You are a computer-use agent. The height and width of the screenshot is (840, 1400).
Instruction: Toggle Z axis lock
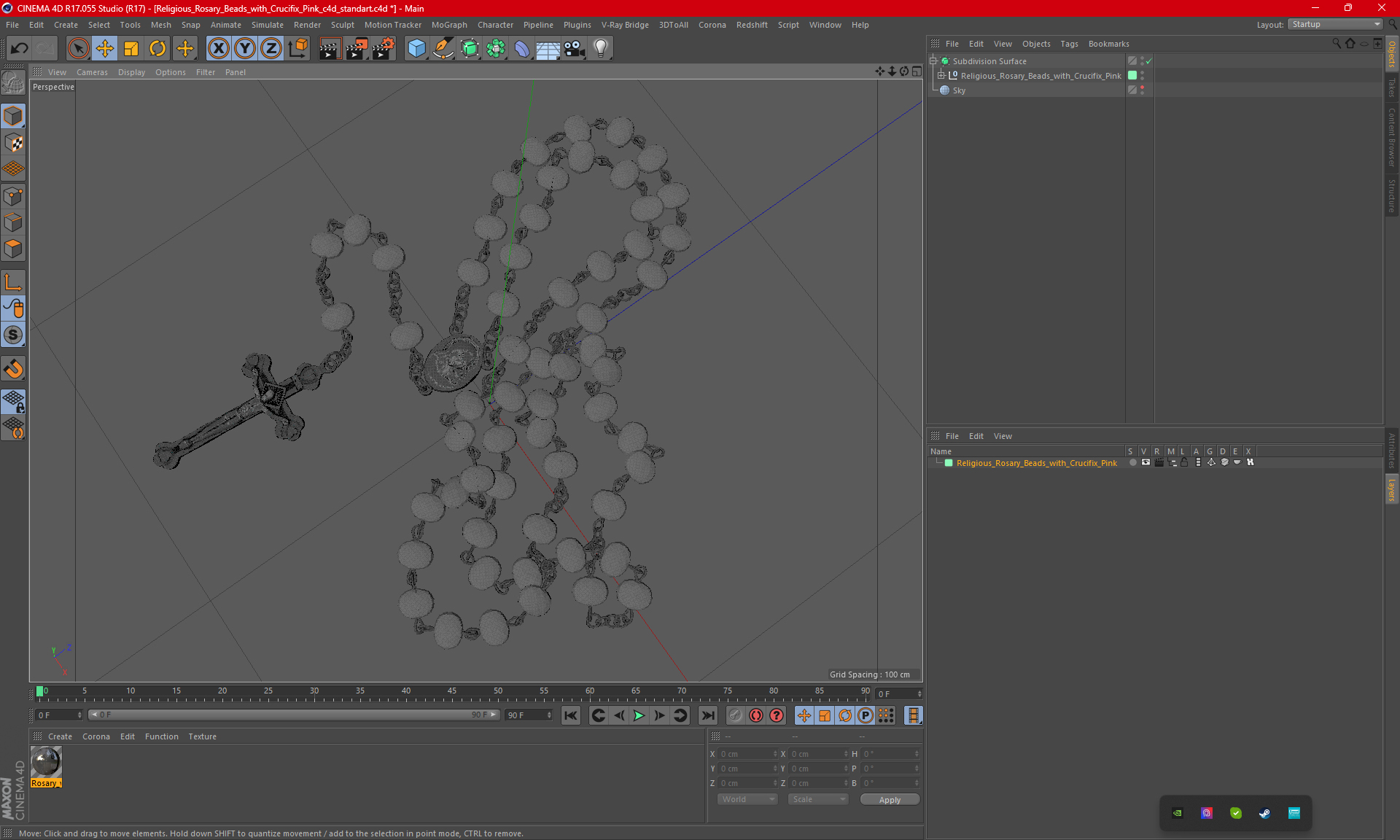tap(271, 49)
